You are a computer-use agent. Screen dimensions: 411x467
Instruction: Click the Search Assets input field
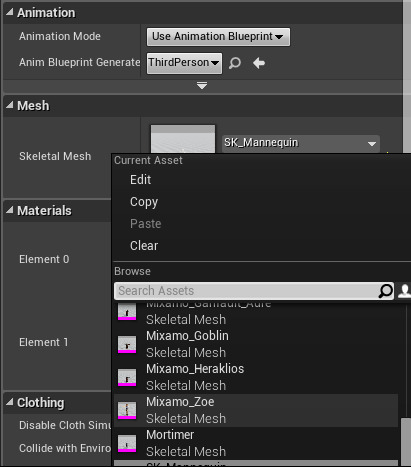pos(254,291)
